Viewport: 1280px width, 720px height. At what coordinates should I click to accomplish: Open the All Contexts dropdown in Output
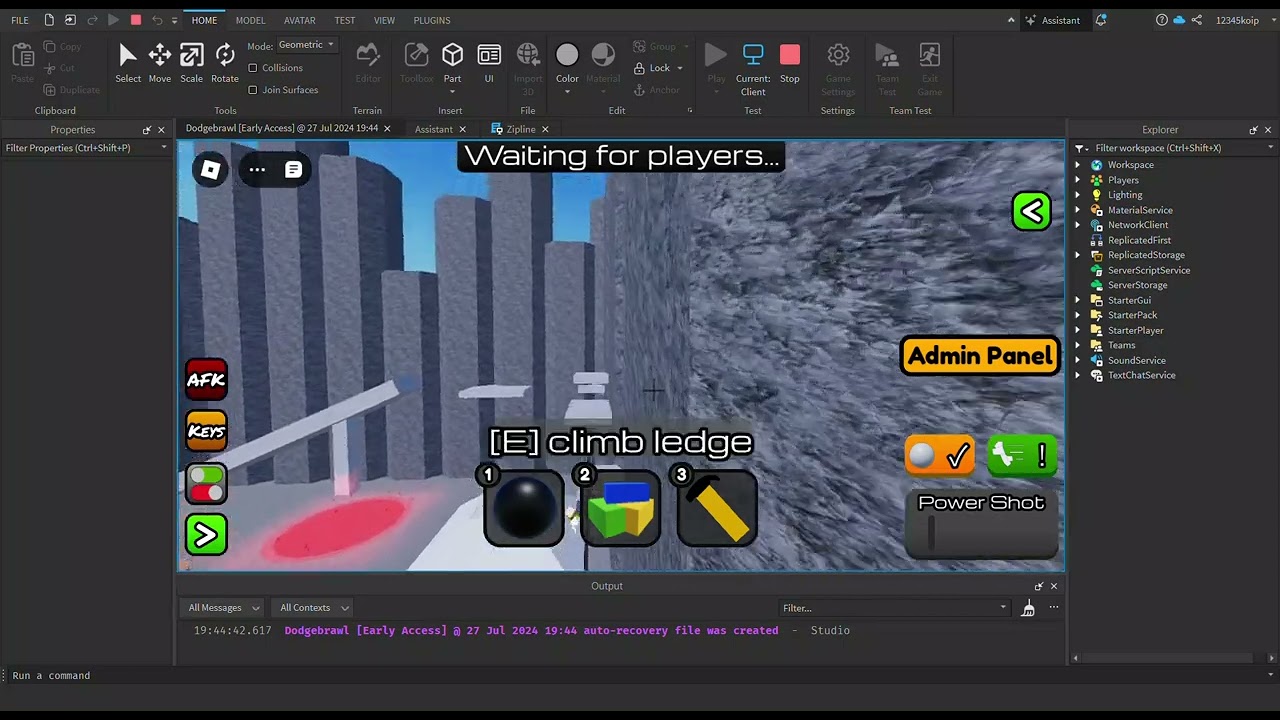click(x=314, y=608)
